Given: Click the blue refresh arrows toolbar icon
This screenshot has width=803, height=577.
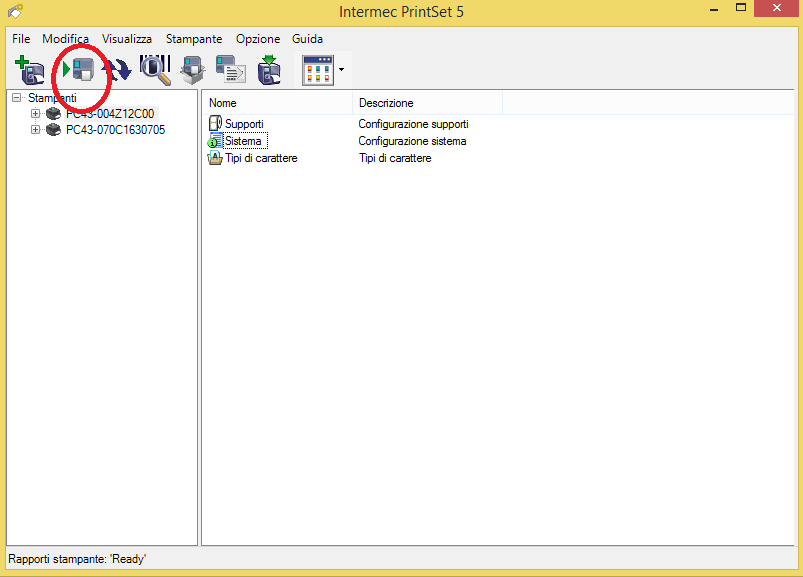Looking at the screenshot, I should point(117,70).
